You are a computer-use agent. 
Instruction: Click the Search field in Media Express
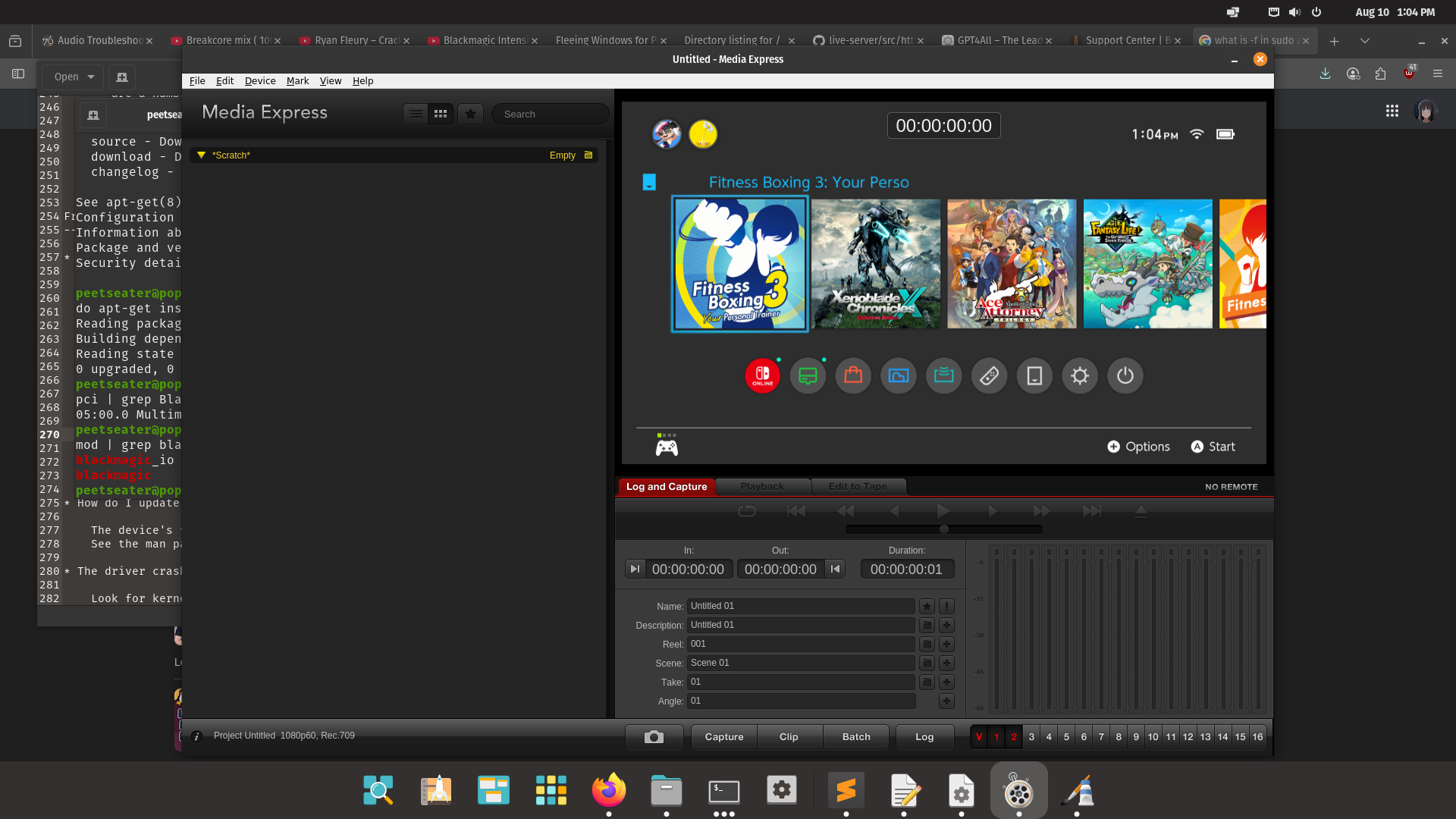click(x=551, y=114)
